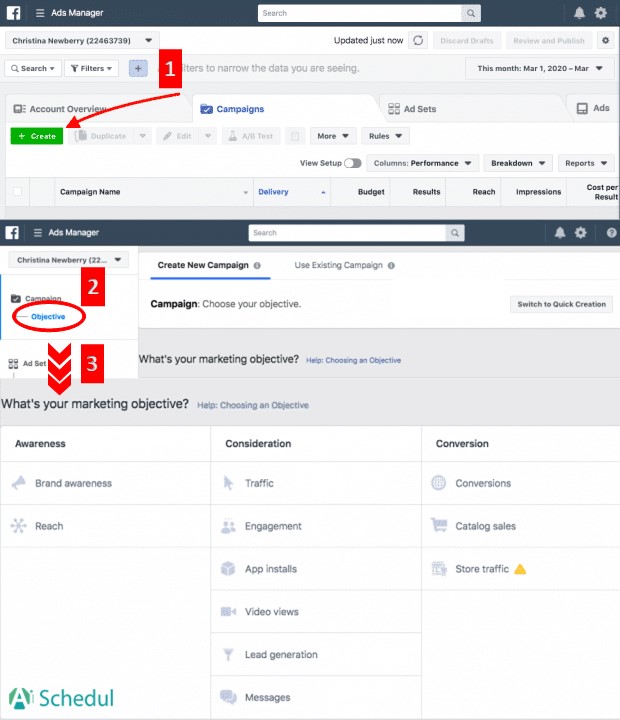
Task: Open the Search dropdown below the account selector
Action: pos(33,68)
